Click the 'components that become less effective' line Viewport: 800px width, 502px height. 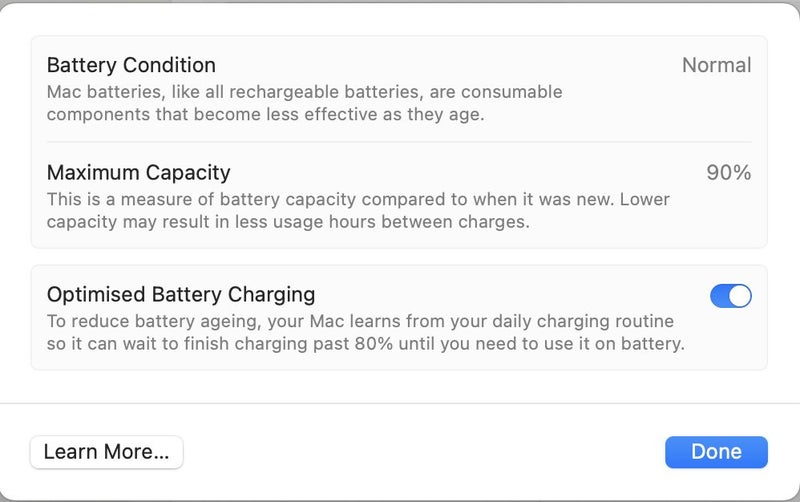[x=265, y=114]
